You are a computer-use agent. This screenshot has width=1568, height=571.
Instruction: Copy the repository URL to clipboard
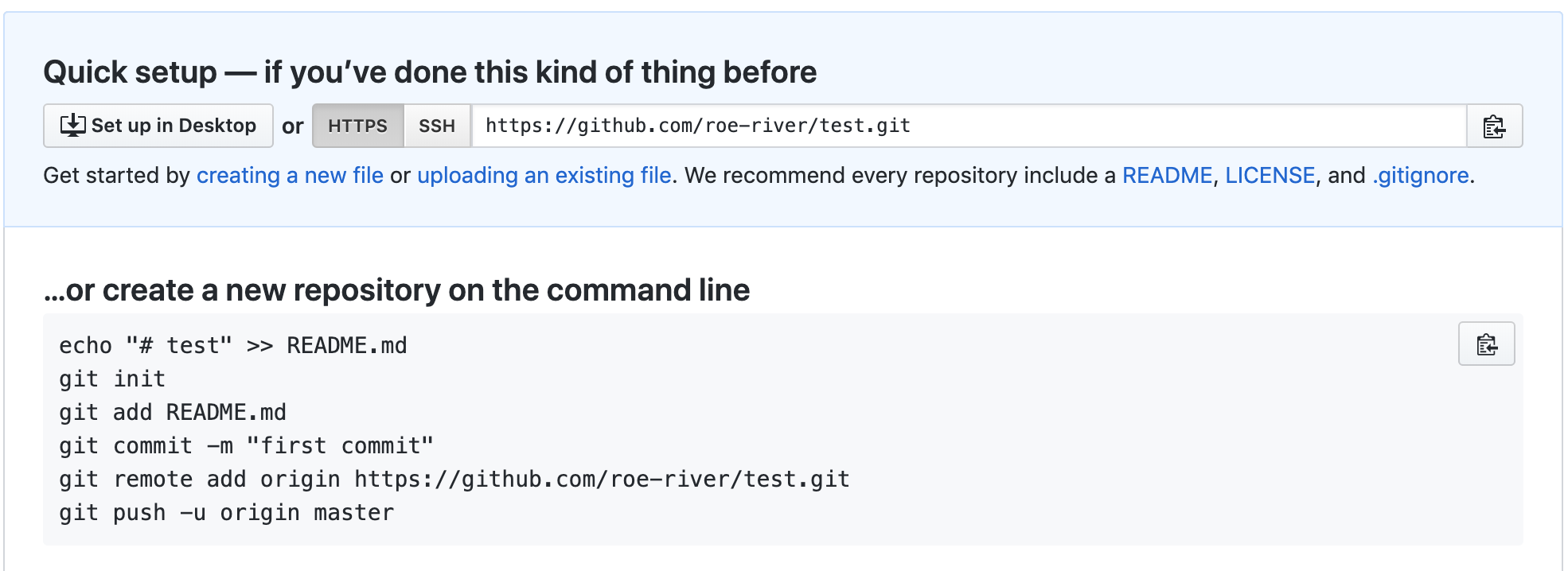1494,126
